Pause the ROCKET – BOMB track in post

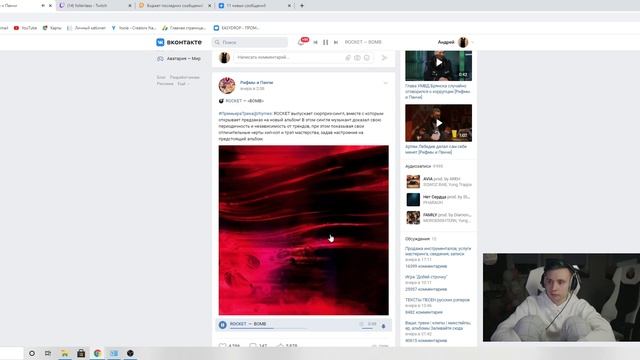(x=222, y=325)
